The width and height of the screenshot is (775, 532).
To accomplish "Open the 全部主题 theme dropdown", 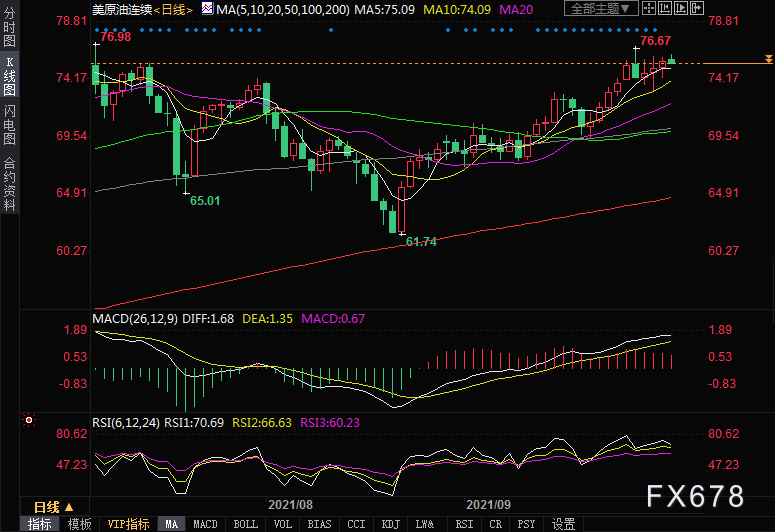I will click(601, 8).
